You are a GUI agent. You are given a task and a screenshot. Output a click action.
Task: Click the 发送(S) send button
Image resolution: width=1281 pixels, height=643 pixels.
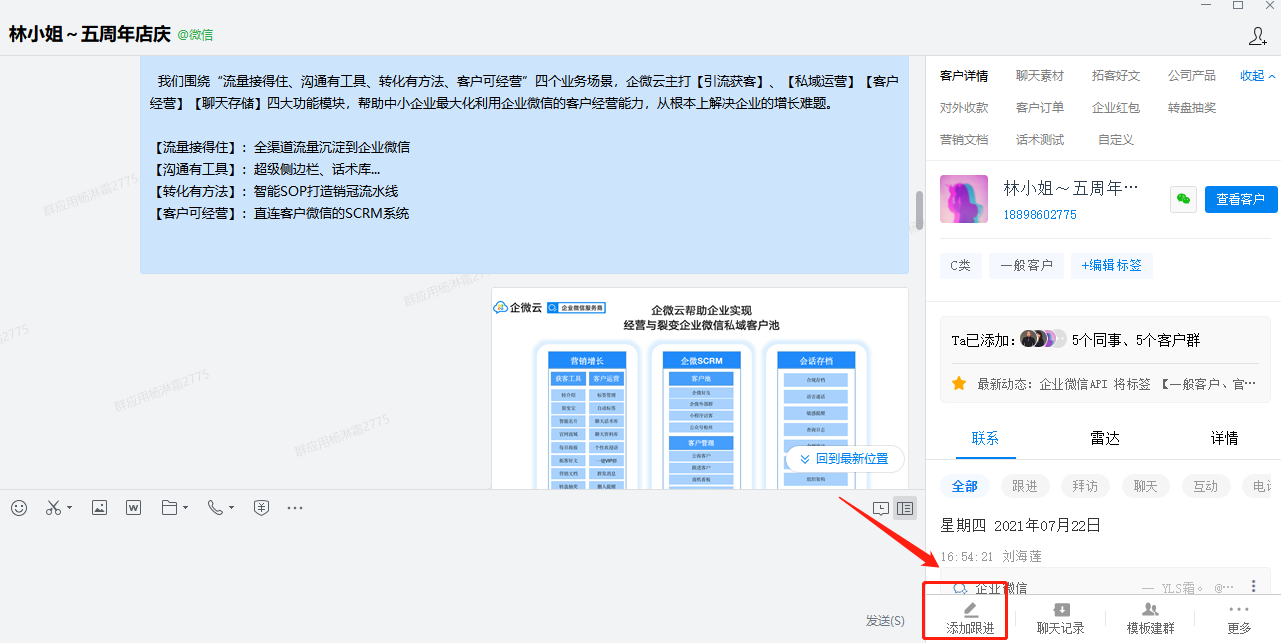click(885, 621)
